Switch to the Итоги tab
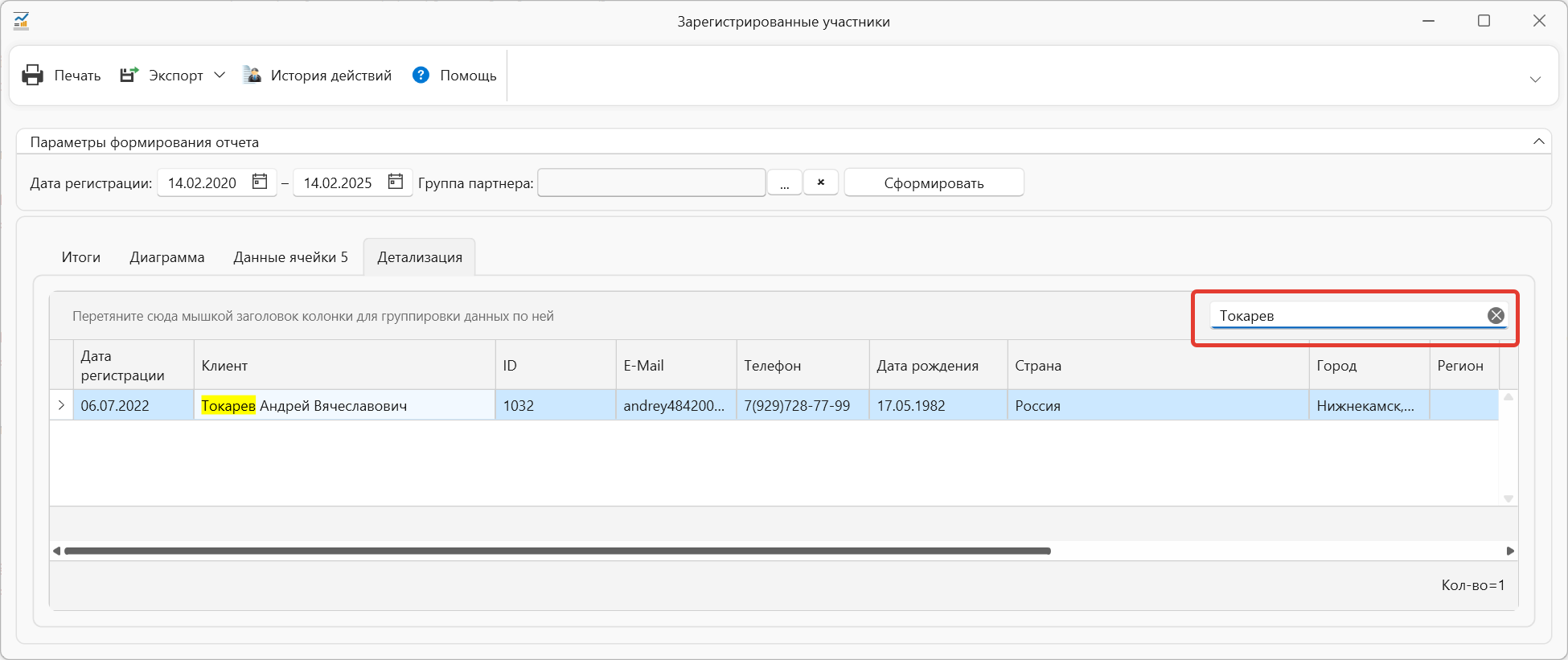 (x=81, y=257)
